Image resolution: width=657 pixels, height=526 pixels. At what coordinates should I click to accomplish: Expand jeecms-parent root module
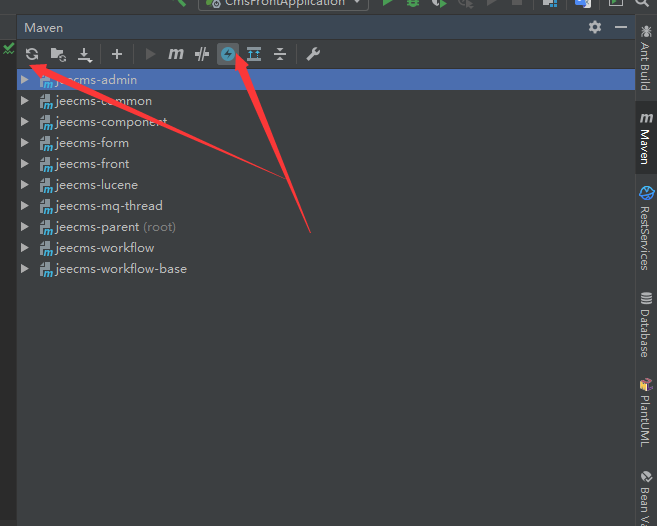[25, 227]
